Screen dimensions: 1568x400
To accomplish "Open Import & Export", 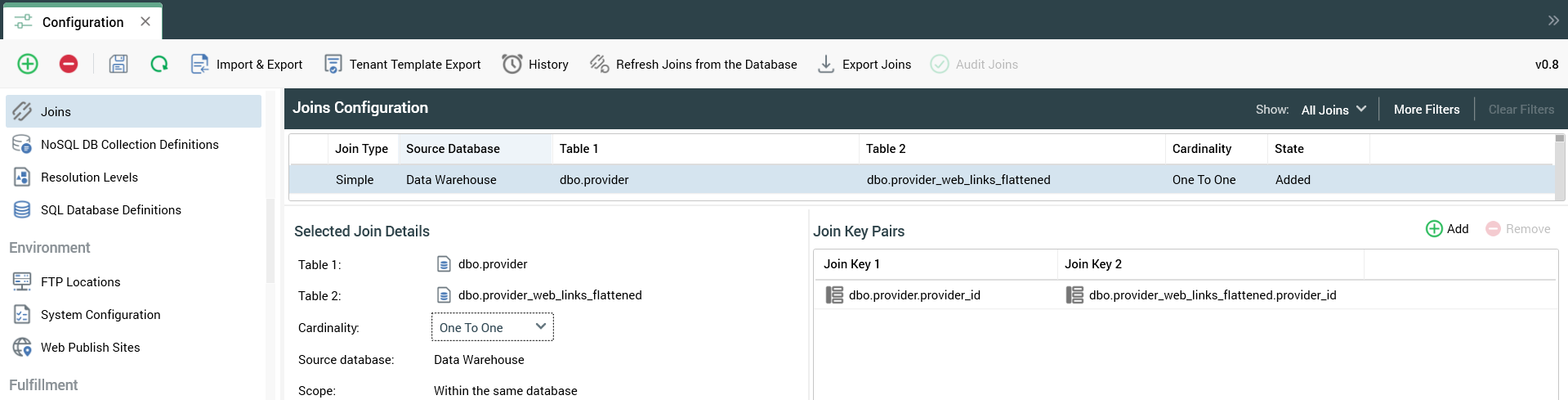I will point(247,64).
